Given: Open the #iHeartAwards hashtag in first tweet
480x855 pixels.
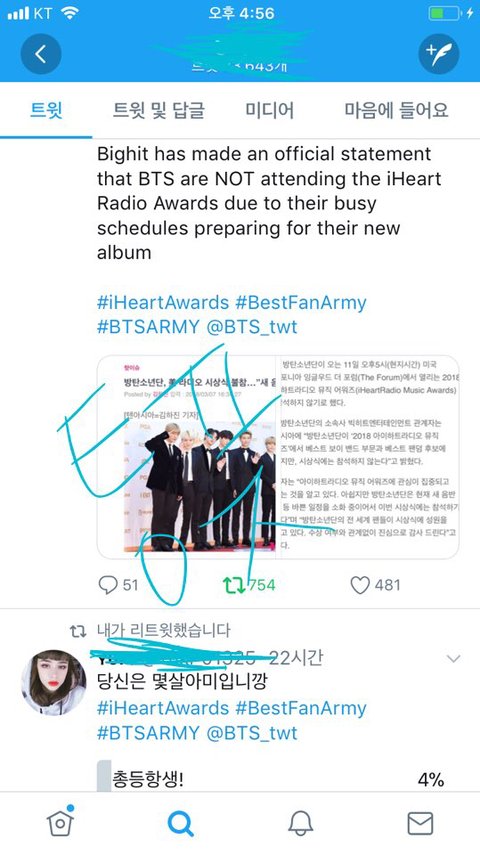Looking at the screenshot, I should 163,303.
